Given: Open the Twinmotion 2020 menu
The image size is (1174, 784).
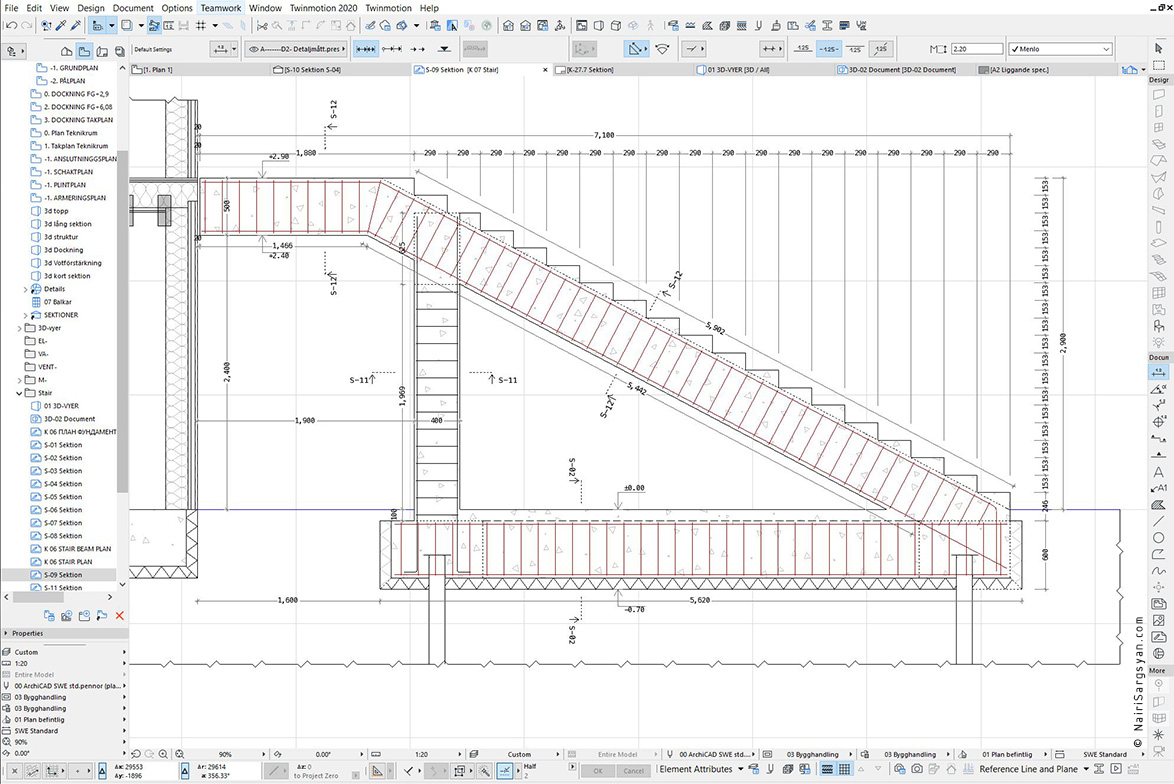Looking at the screenshot, I should 323,7.
